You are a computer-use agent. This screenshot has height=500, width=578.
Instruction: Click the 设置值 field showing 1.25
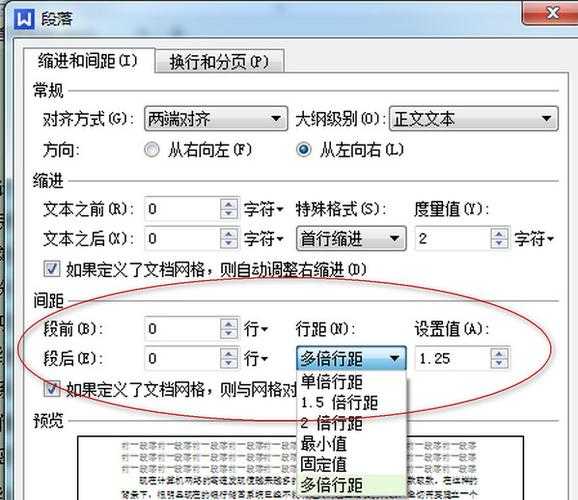tap(453, 358)
